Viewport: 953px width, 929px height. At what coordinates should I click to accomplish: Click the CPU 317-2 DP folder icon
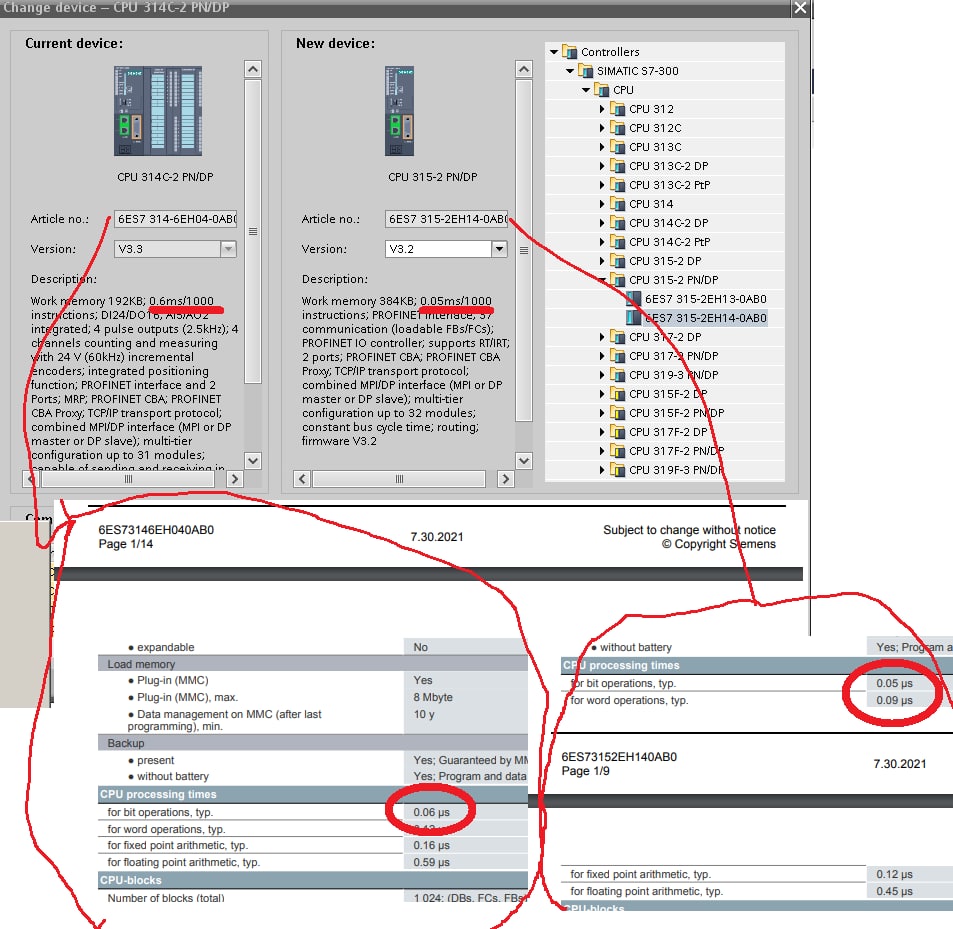pos(618,337)
